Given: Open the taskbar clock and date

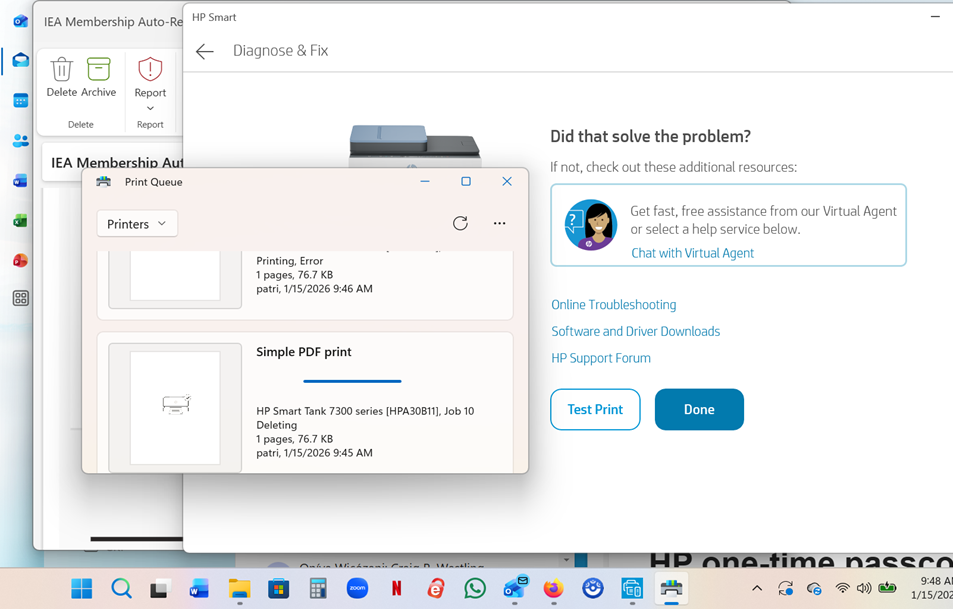Looking at the screenshot, I should click(x=932, y=588).
